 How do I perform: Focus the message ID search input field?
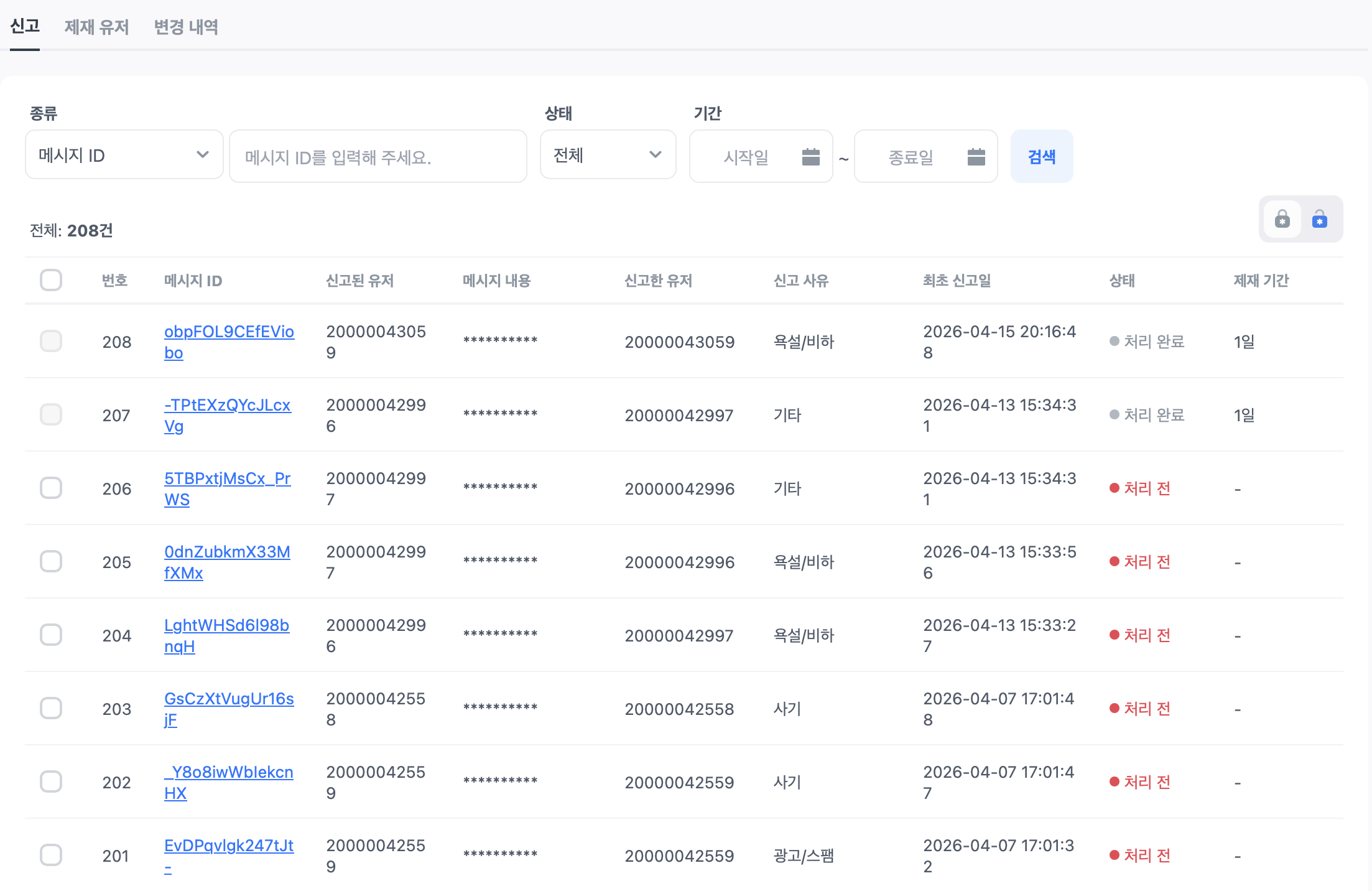point(378,157)
